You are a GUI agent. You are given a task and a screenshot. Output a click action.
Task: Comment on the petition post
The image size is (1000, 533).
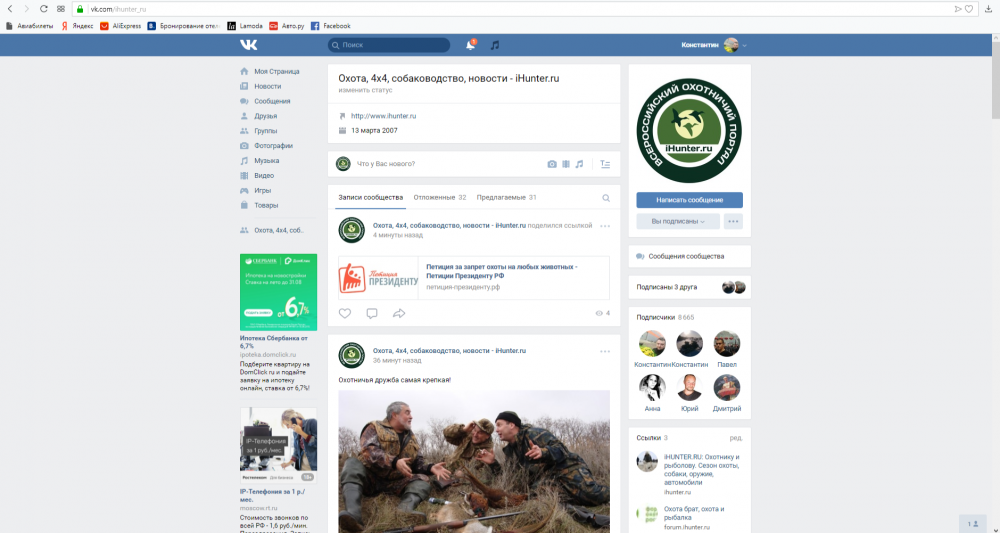(372, 313)
